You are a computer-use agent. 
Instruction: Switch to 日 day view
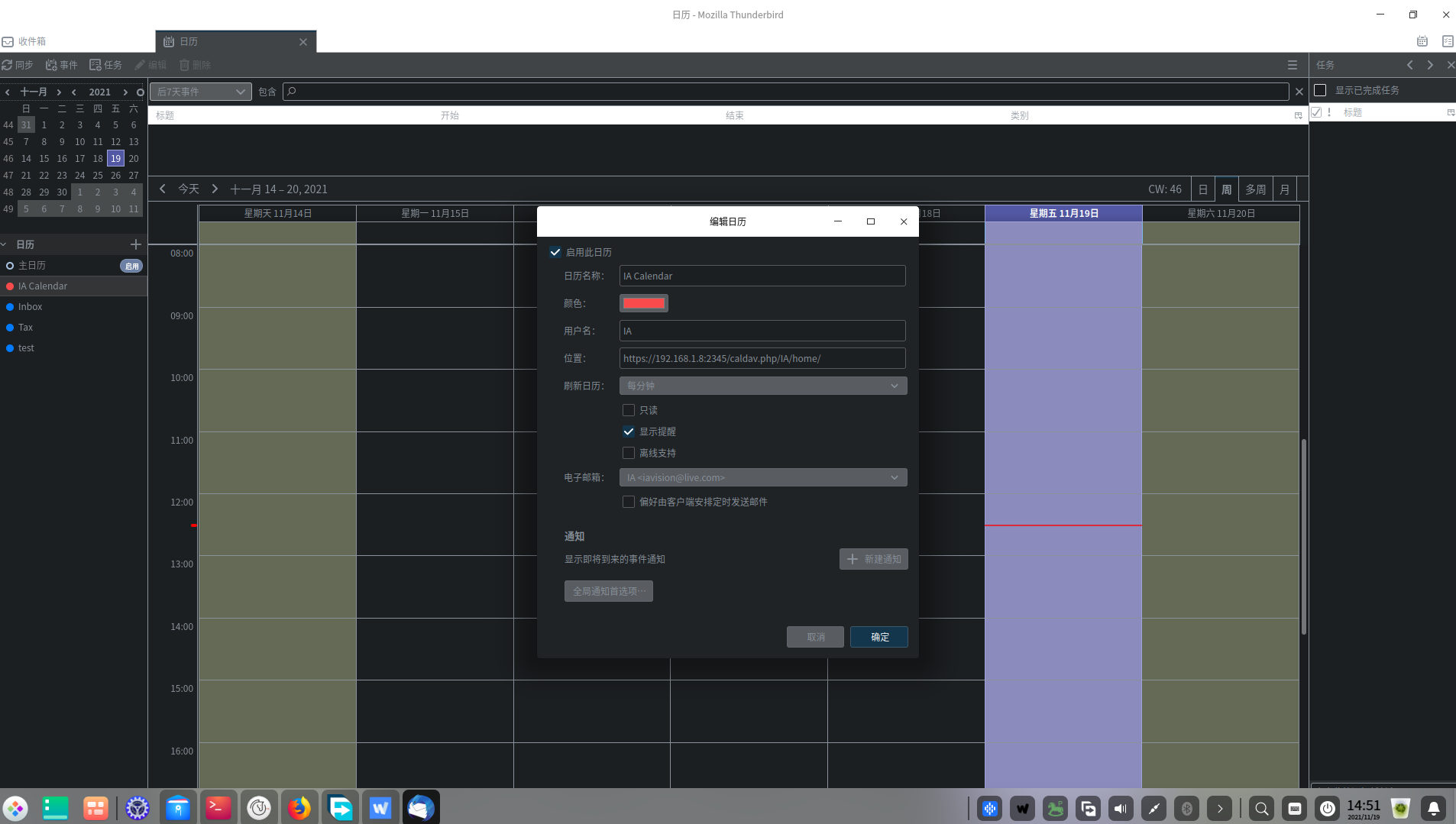pos(1203,189)
